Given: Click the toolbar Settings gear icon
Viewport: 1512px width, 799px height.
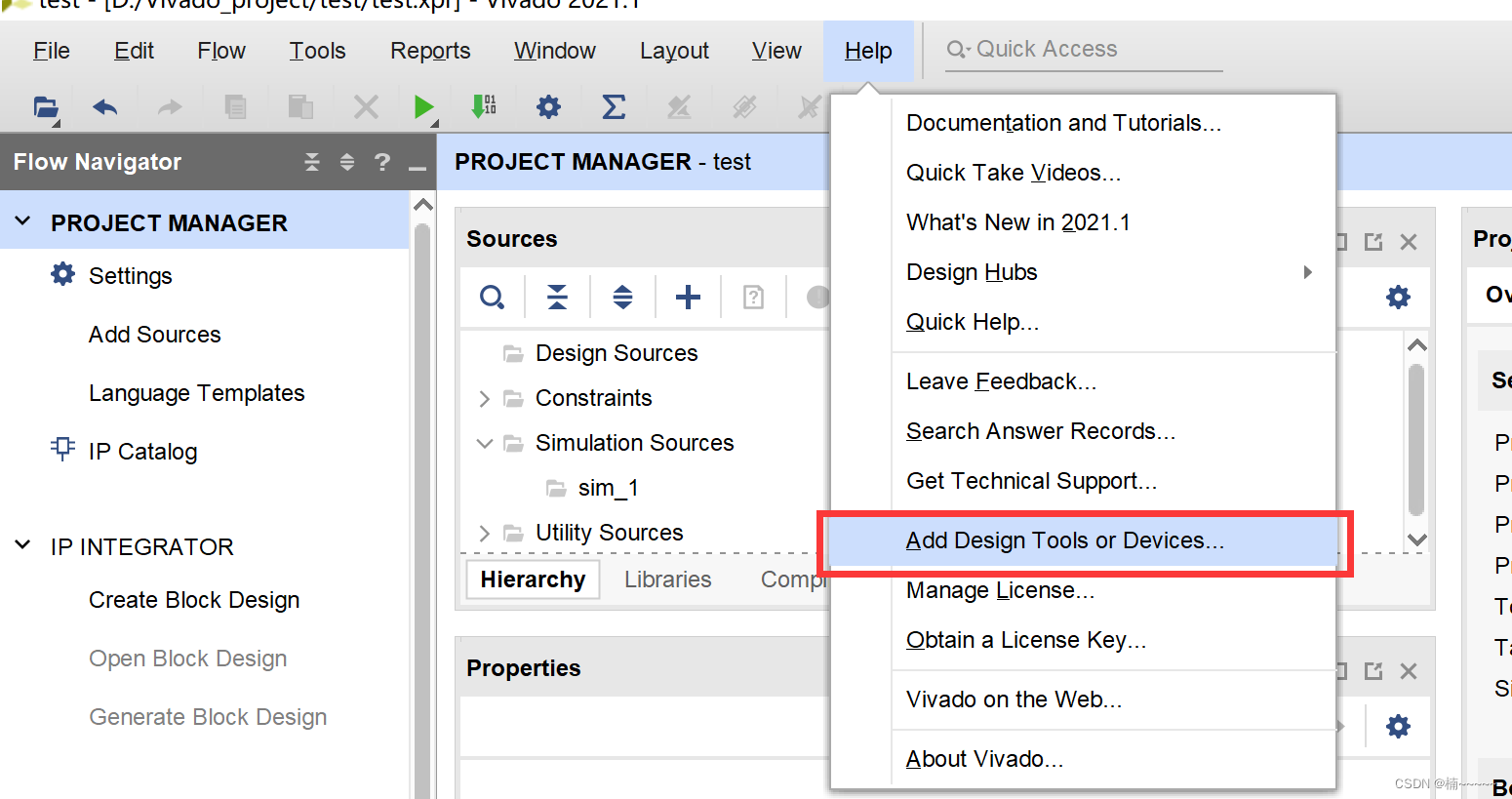Looking at the screenshot, I should click(548, 106).
